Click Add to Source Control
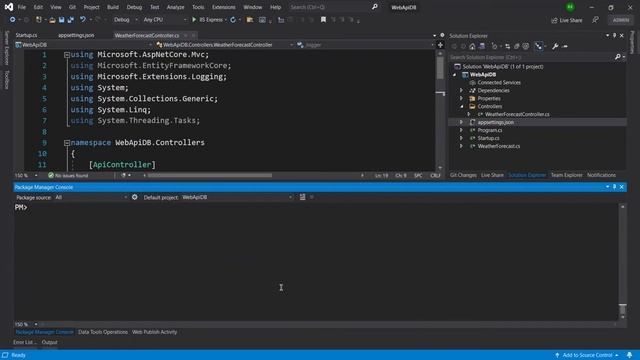This screenshot has height=360, width=640. 587,355
